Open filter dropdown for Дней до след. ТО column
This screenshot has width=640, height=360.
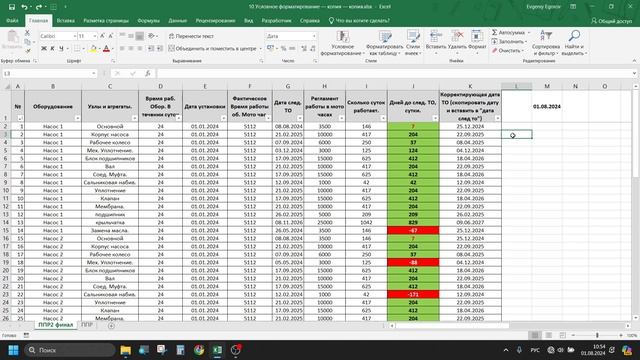435,118
